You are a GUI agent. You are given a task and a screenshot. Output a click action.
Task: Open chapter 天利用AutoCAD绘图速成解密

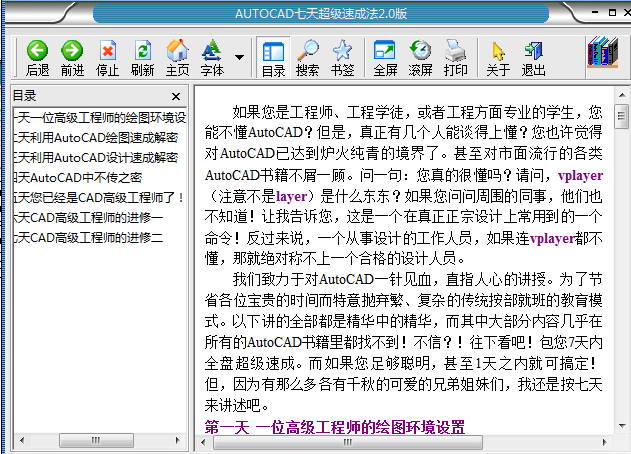(96, 138)
